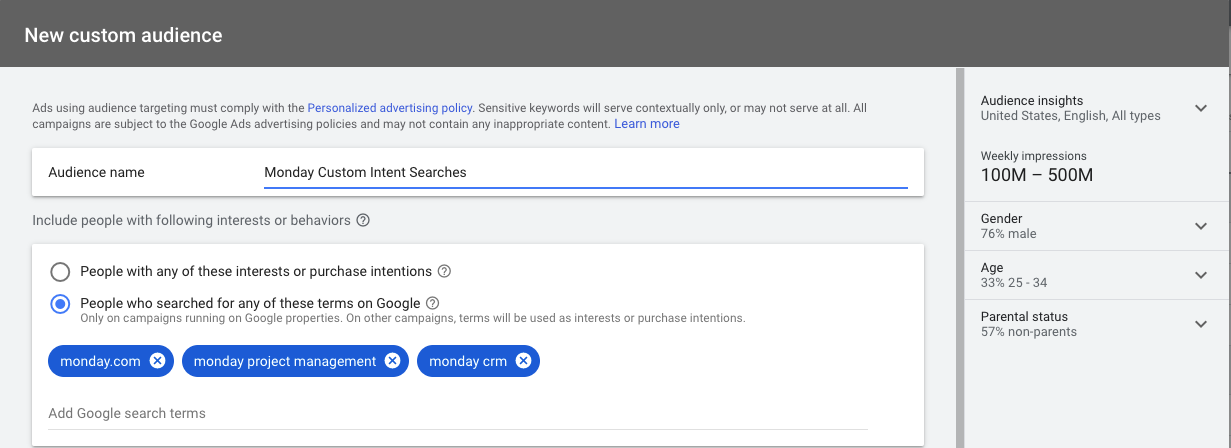Viewport: 1231px width, 448px height.
Task: Open help icon beside purchase intentions option
Action: [x=444, y=271]
